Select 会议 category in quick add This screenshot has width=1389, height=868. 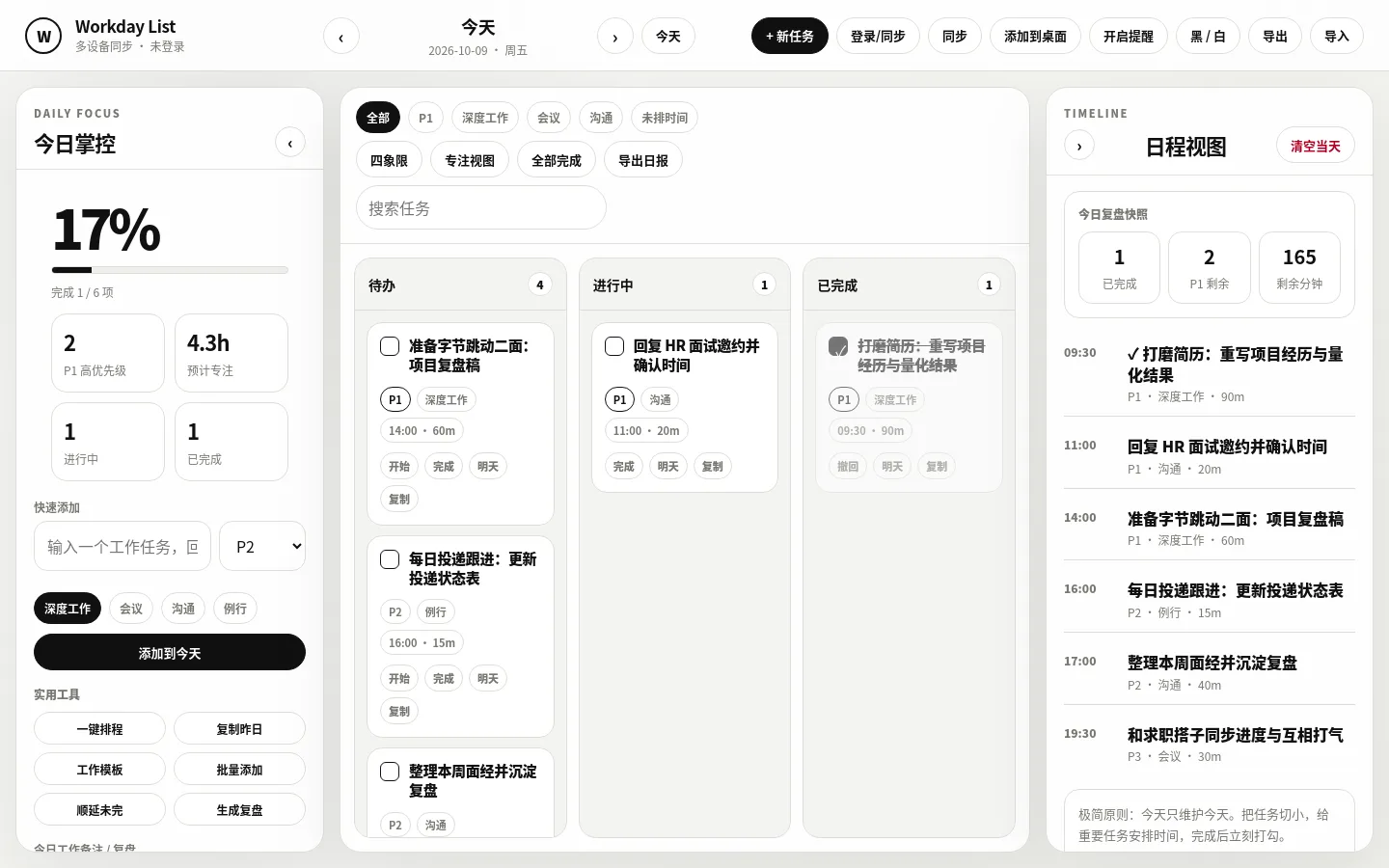[x=131, y=609]
